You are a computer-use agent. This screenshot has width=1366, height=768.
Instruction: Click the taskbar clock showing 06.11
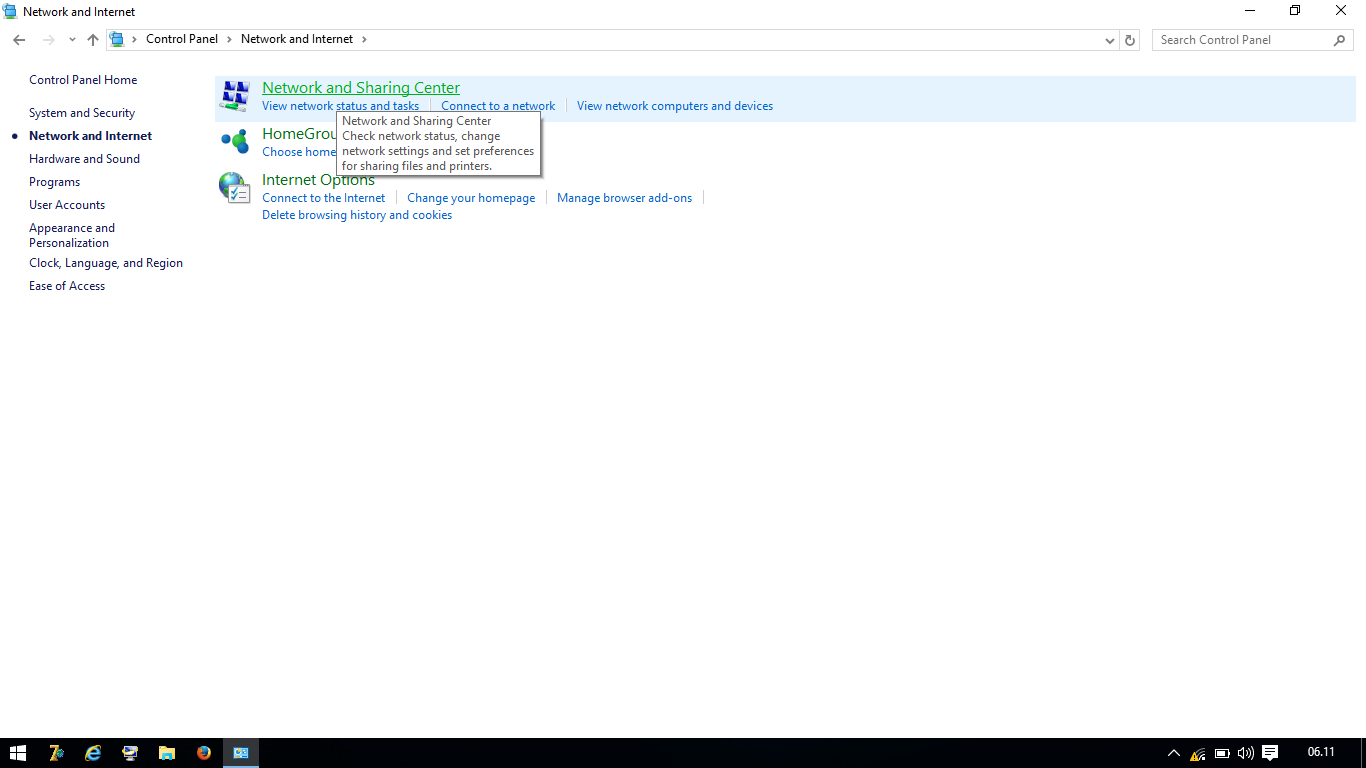(x=1321, y=752)
